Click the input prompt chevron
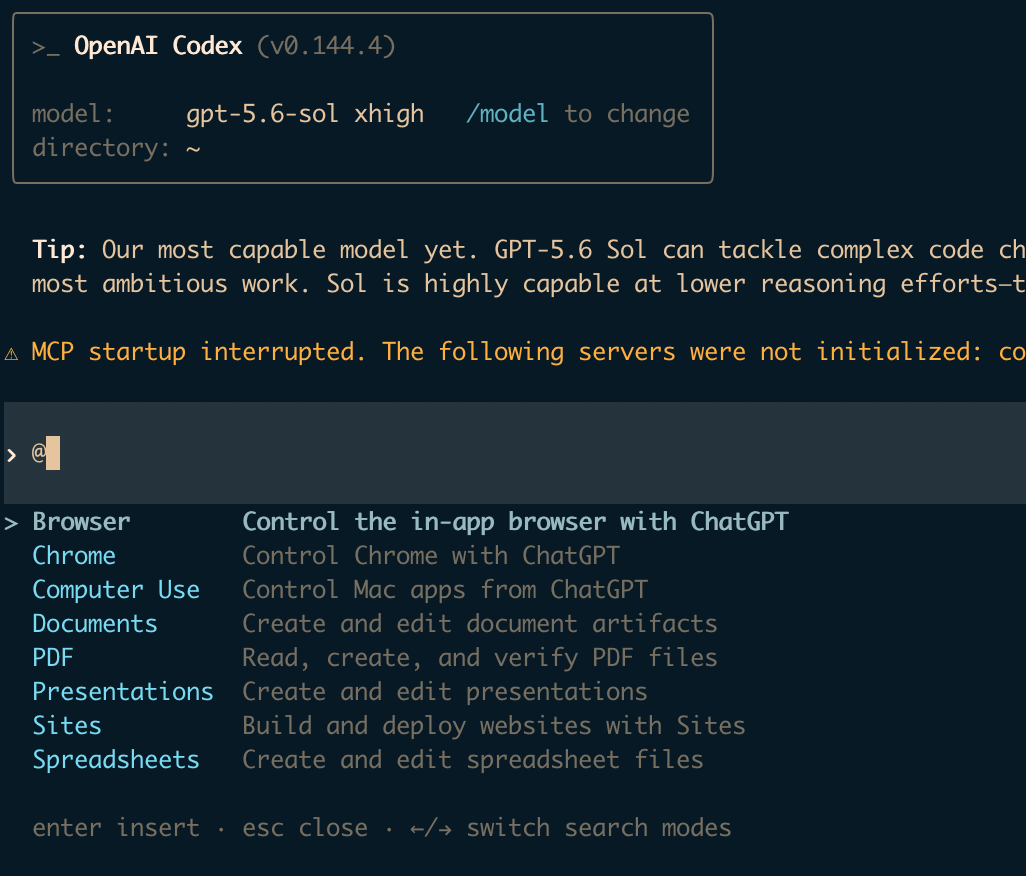Viewport: 1026px width, 876px height. click(11, 455)
